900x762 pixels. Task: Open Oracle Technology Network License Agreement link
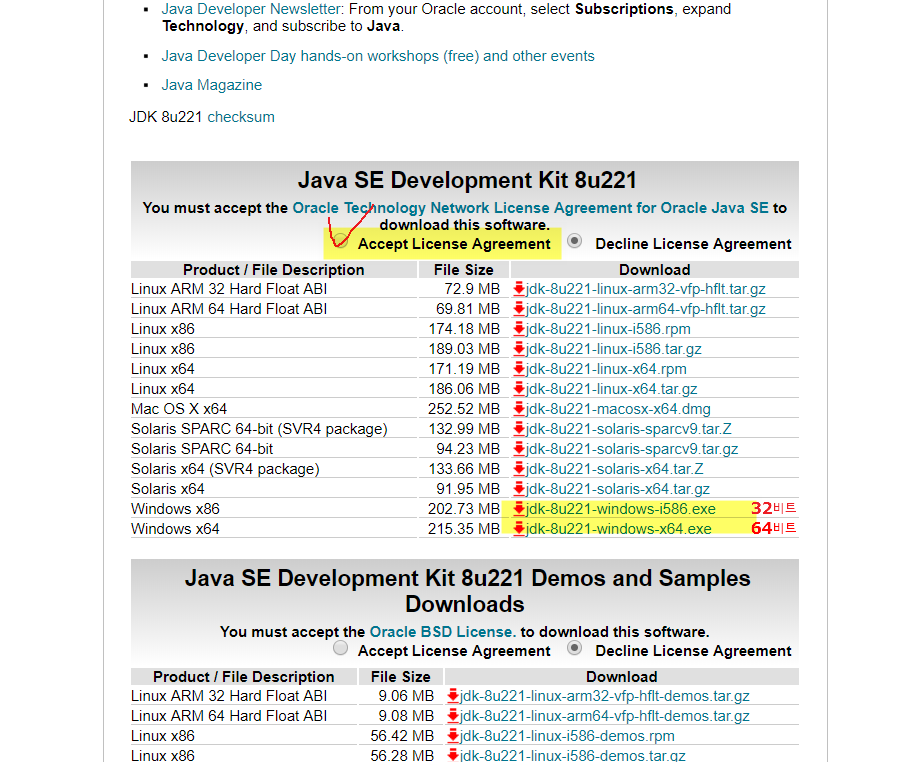click(530, 208)
